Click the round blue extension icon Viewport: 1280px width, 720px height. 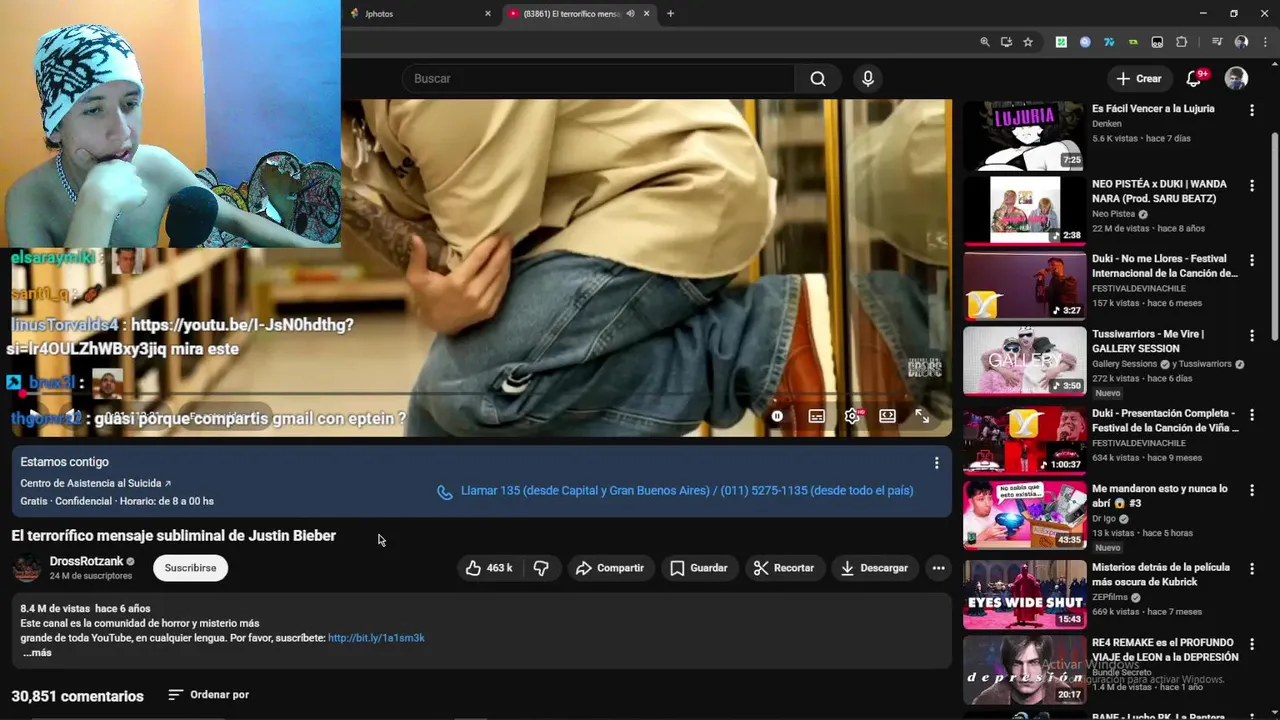[1085, 42]
